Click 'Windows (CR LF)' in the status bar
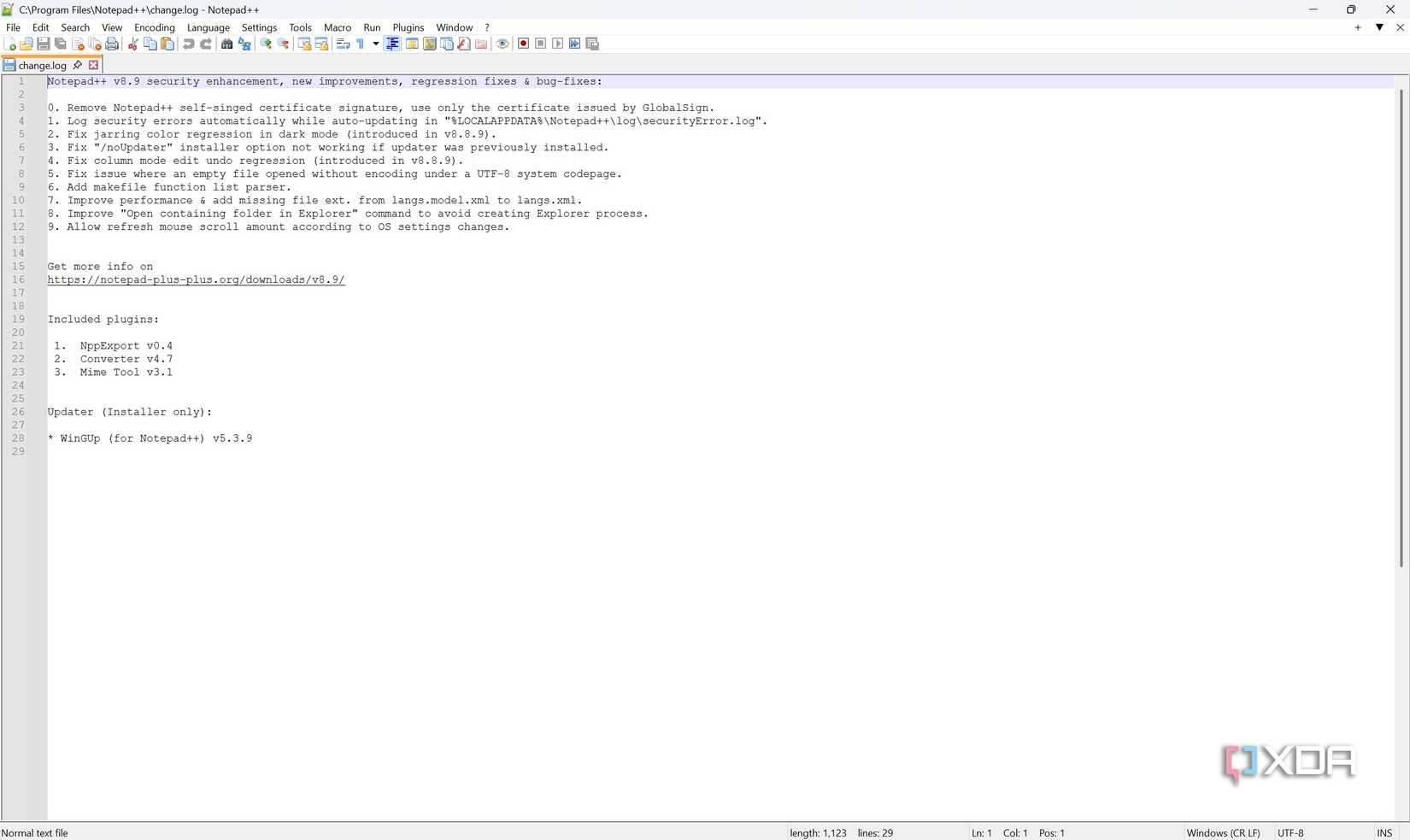Image resolution: width=1410 pixels, height=840 pixels. (1223, 833)
